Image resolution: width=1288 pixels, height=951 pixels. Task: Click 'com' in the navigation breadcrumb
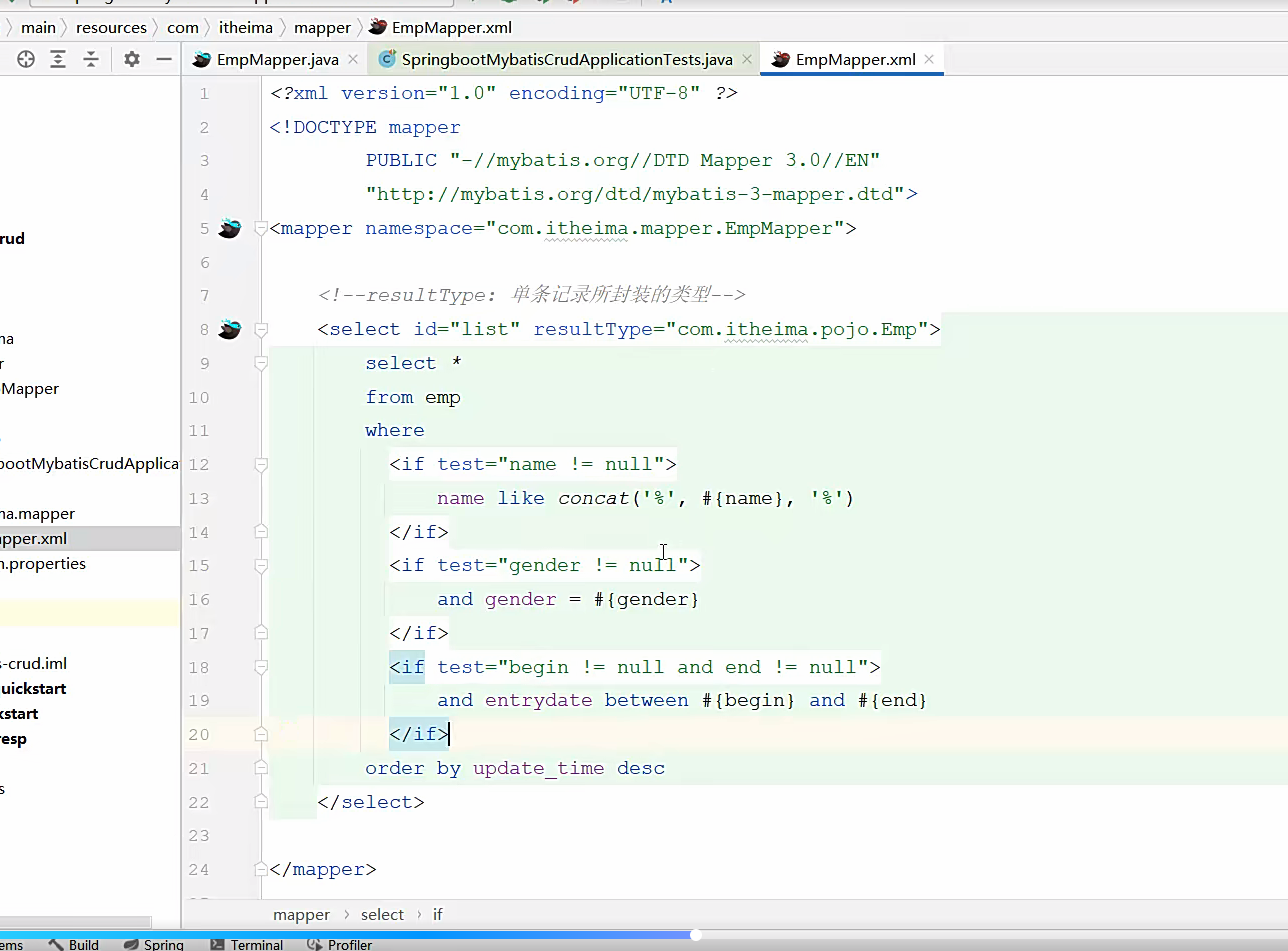pos(183,27)
